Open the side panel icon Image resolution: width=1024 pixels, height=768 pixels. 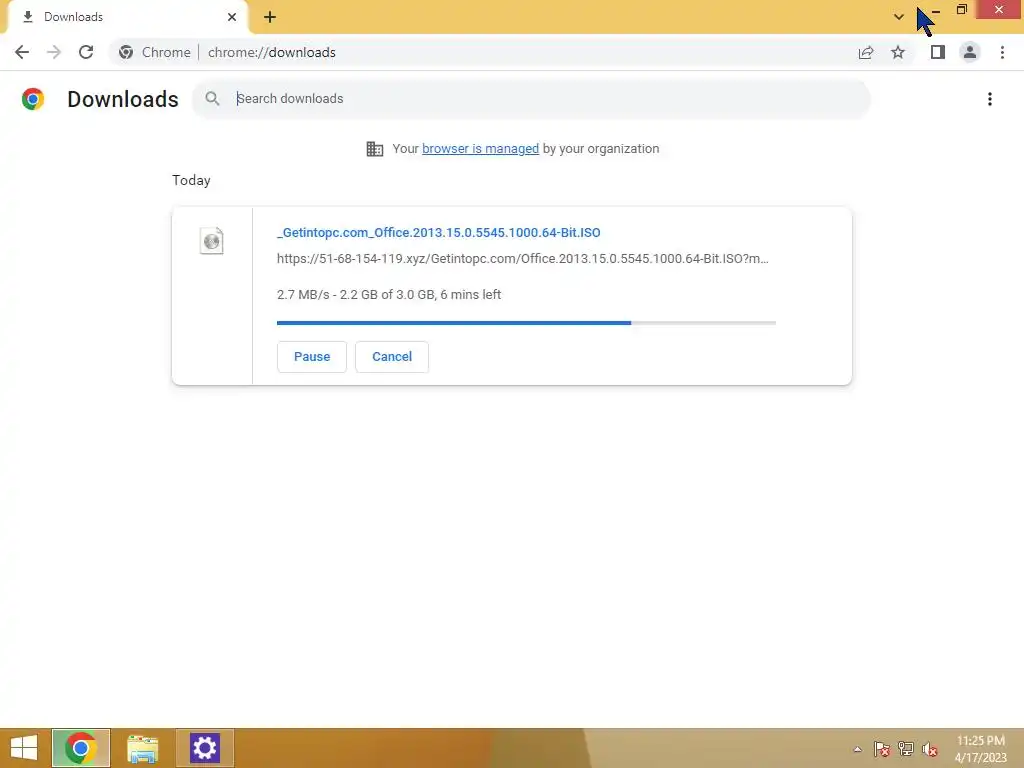point(938,52)
